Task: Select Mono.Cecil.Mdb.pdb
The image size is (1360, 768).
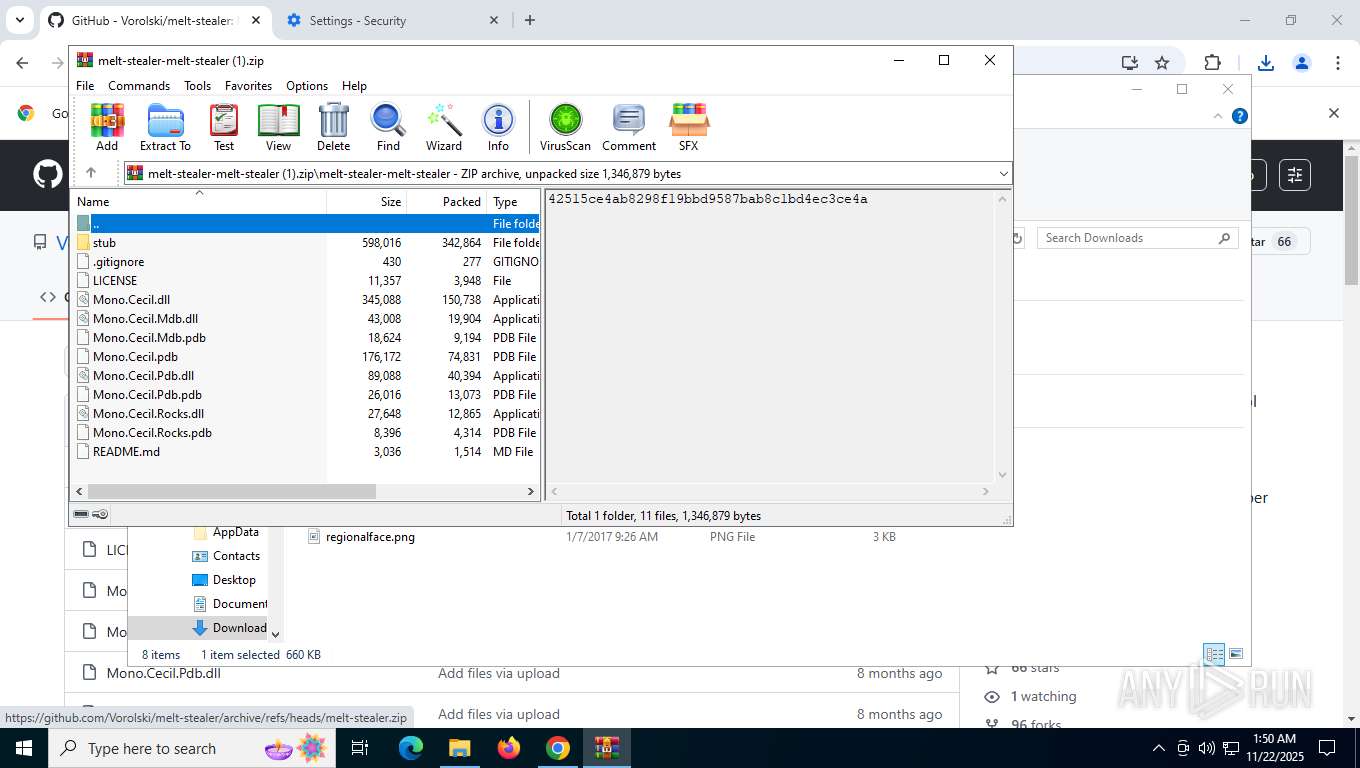Action: pos(307,338)
